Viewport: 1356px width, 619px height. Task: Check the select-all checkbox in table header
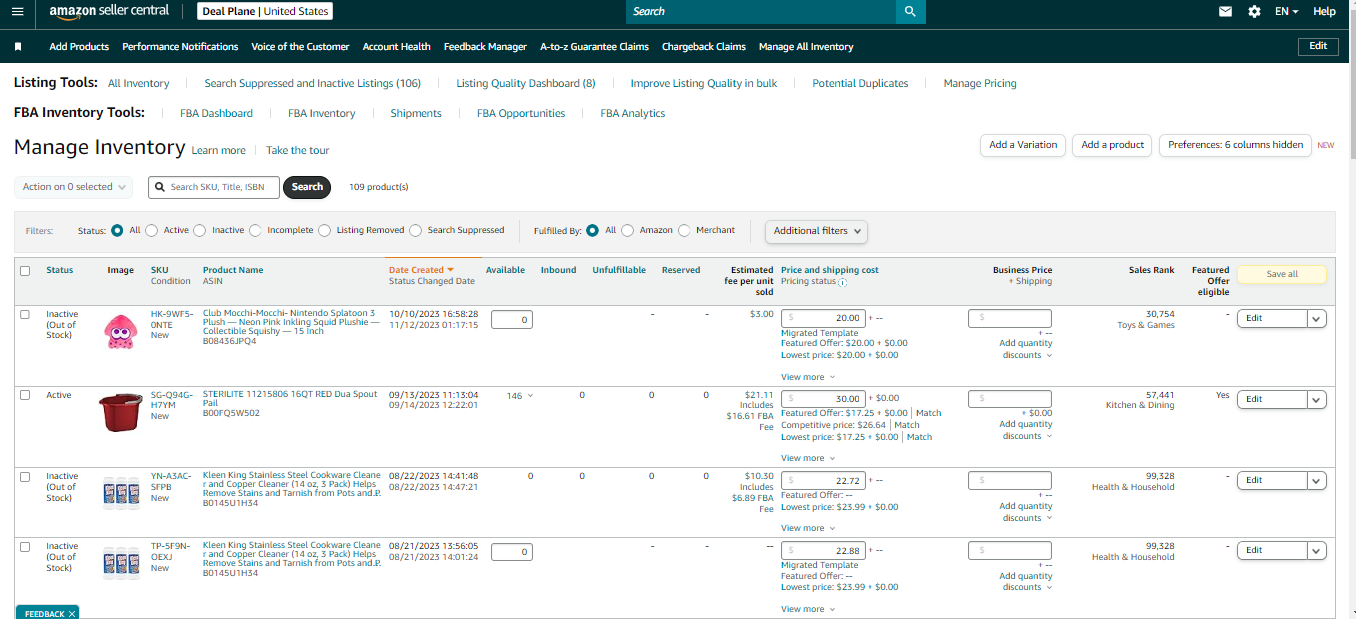(25, 270)
